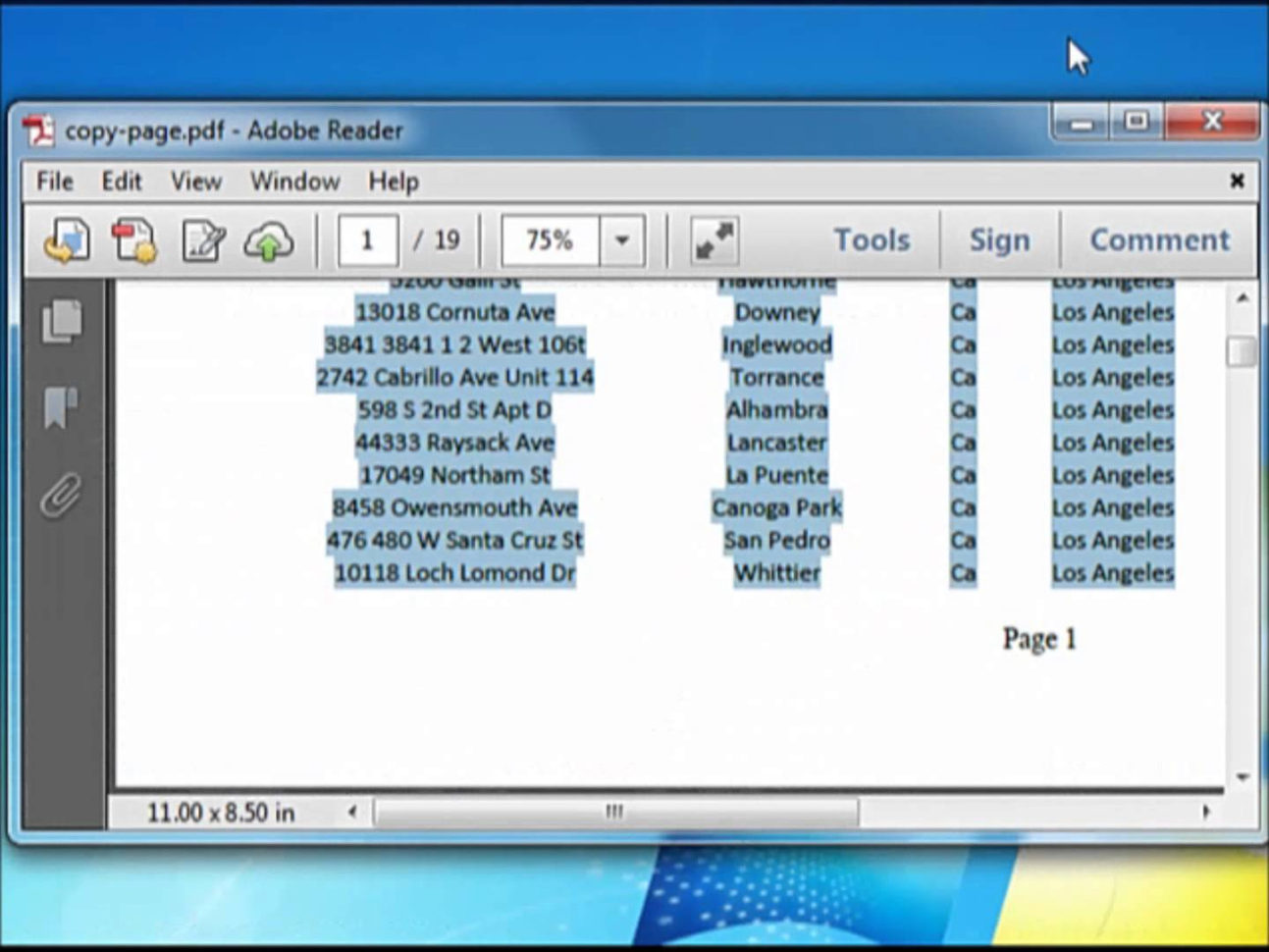1269x952 pixels.
Task: Click the page number input field
Action: [367, 239]
